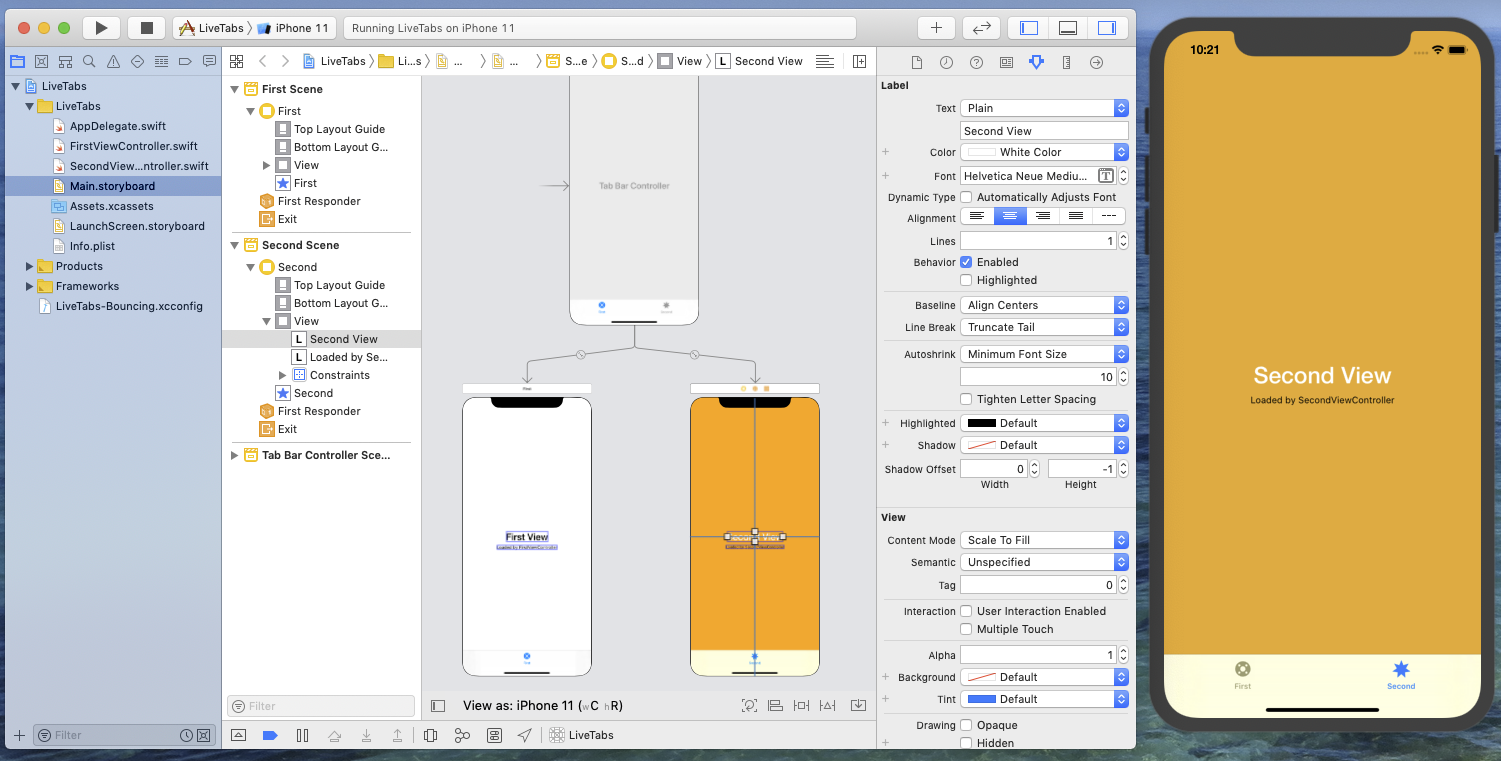The image size is (1501, 761).
Task: Toggle the code review arrows button
Action: (x=981, y=28)
